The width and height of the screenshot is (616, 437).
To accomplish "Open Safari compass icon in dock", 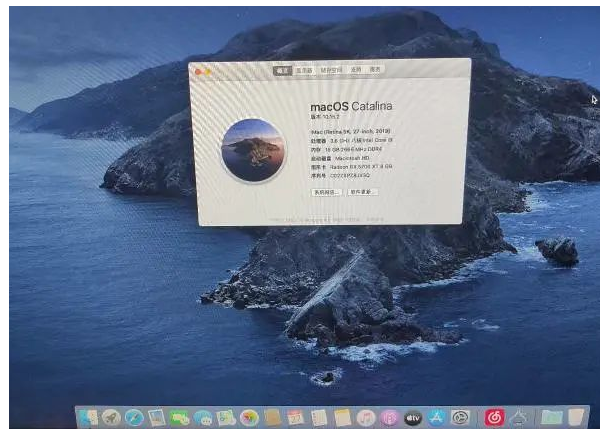I will (134, 416).
